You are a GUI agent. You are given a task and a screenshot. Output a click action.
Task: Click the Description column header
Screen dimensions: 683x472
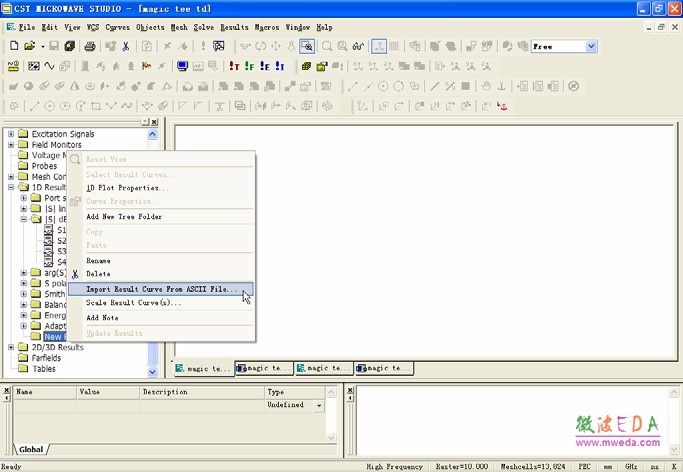pos(202,392)
